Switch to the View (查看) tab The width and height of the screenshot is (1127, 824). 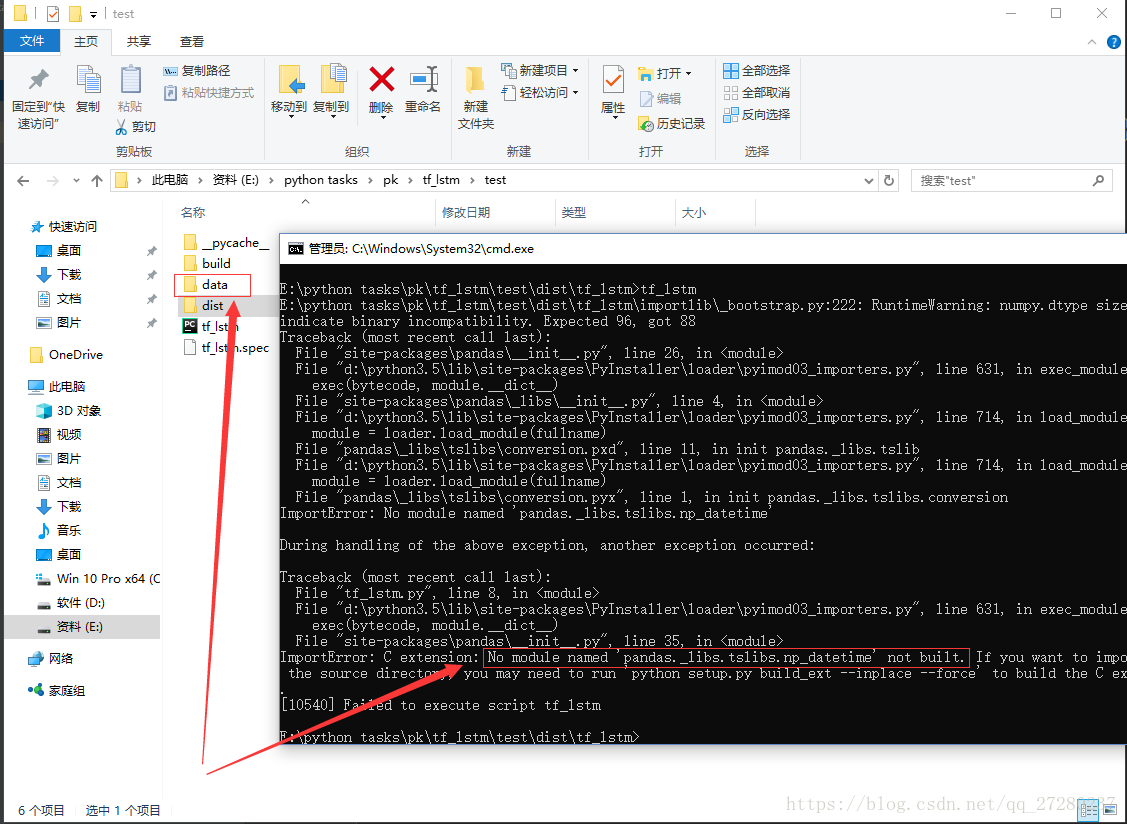[192, 42]
